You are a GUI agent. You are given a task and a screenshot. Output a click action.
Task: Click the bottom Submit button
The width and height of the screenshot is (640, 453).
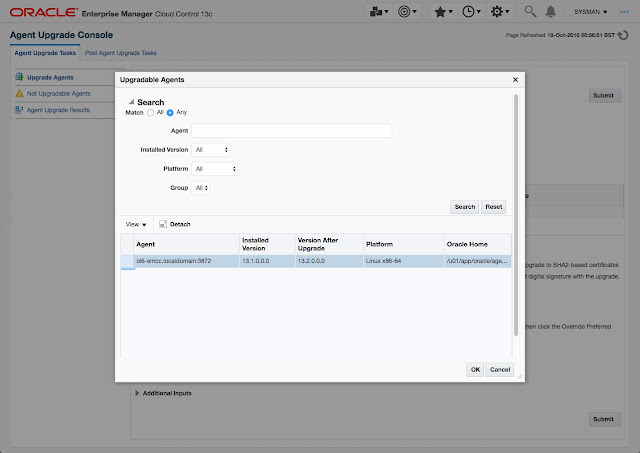point(603,419)
